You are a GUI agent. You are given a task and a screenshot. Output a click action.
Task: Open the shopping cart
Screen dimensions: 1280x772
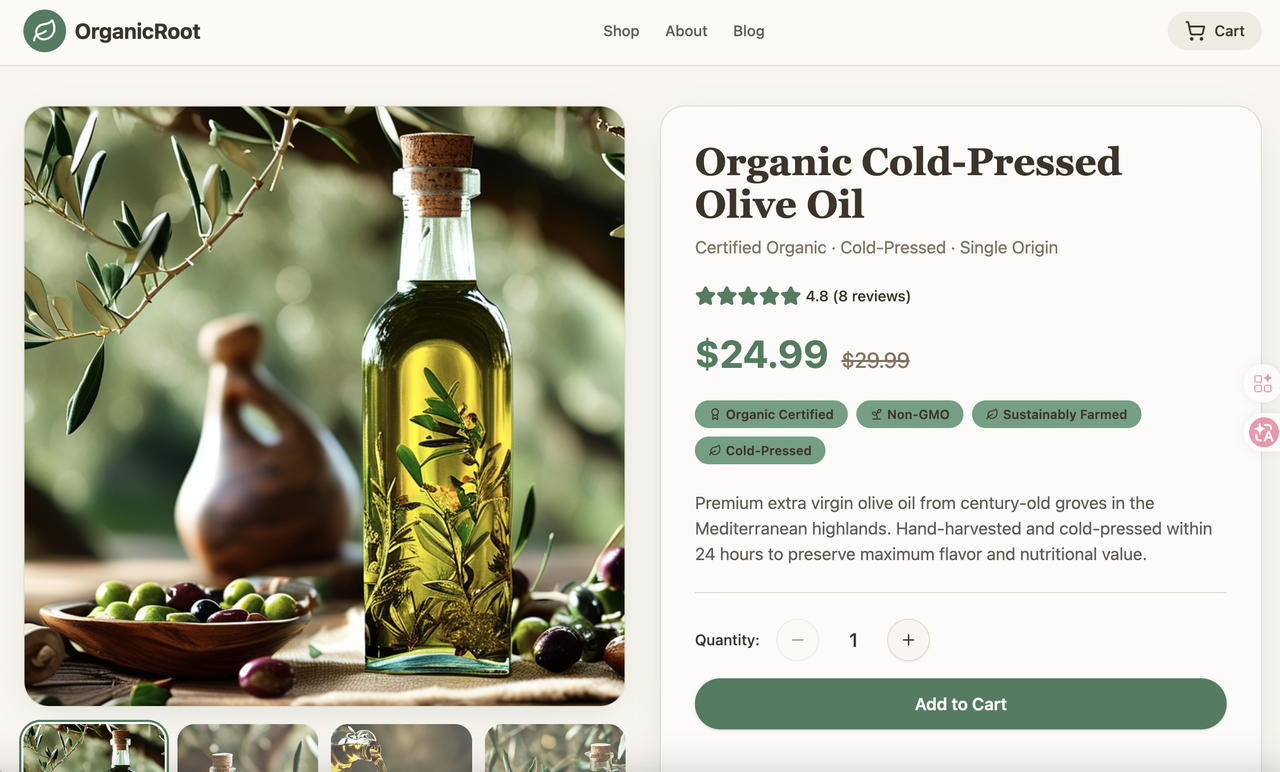tap(1214, 31)
